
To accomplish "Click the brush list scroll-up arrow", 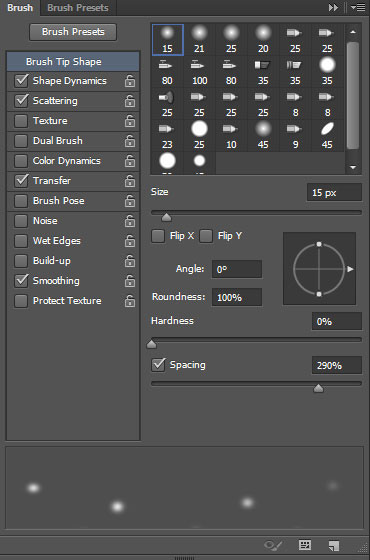I will [353, 32].
